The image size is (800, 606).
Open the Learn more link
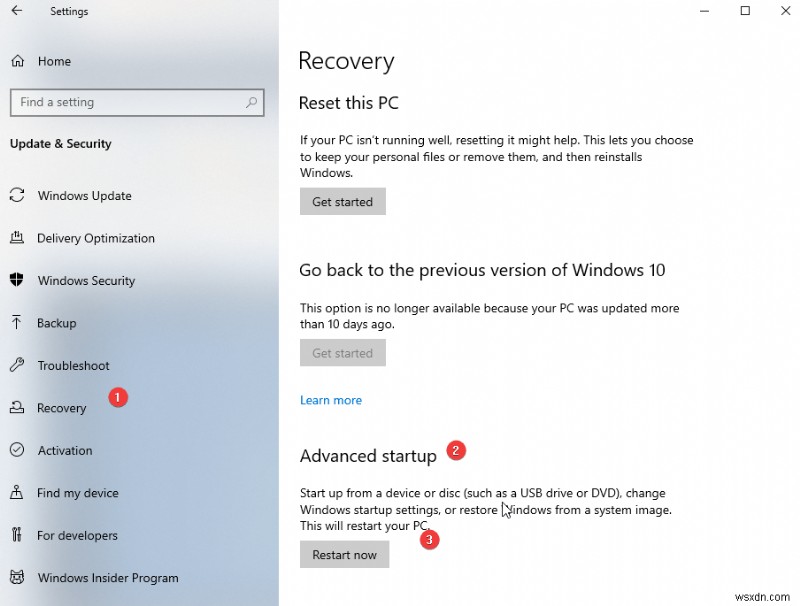[x=330, y=400]
